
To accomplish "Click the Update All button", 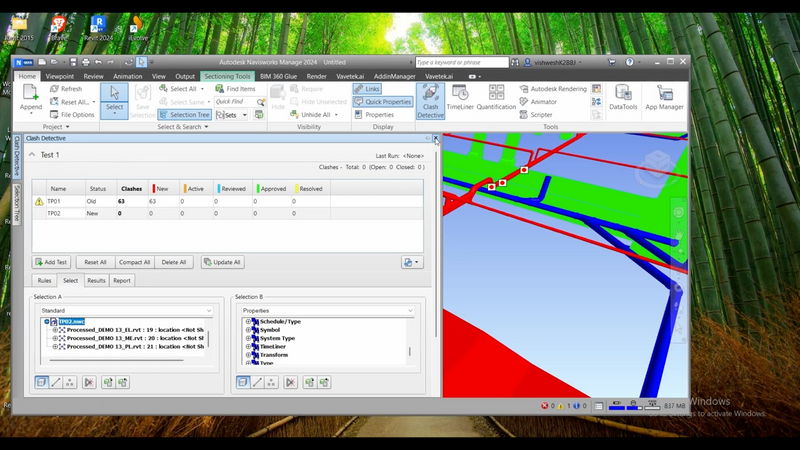I will pyautogui.click(x=222, y=262).
